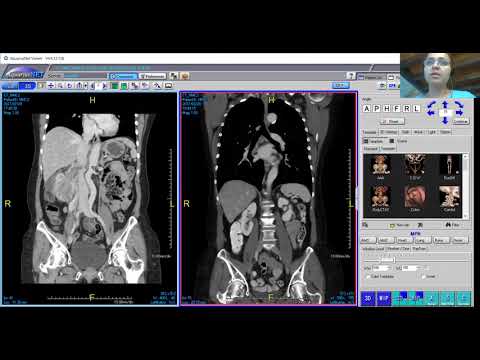Click the first MPR button in the row
The height and width of the screenshot is (360, 480).
pos(368,240)
